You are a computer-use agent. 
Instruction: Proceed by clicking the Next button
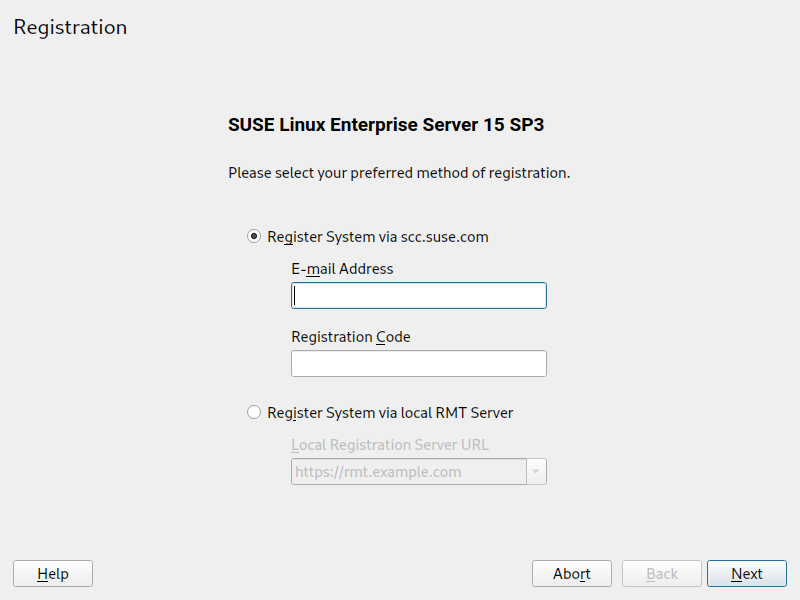(x=746, y=574)
